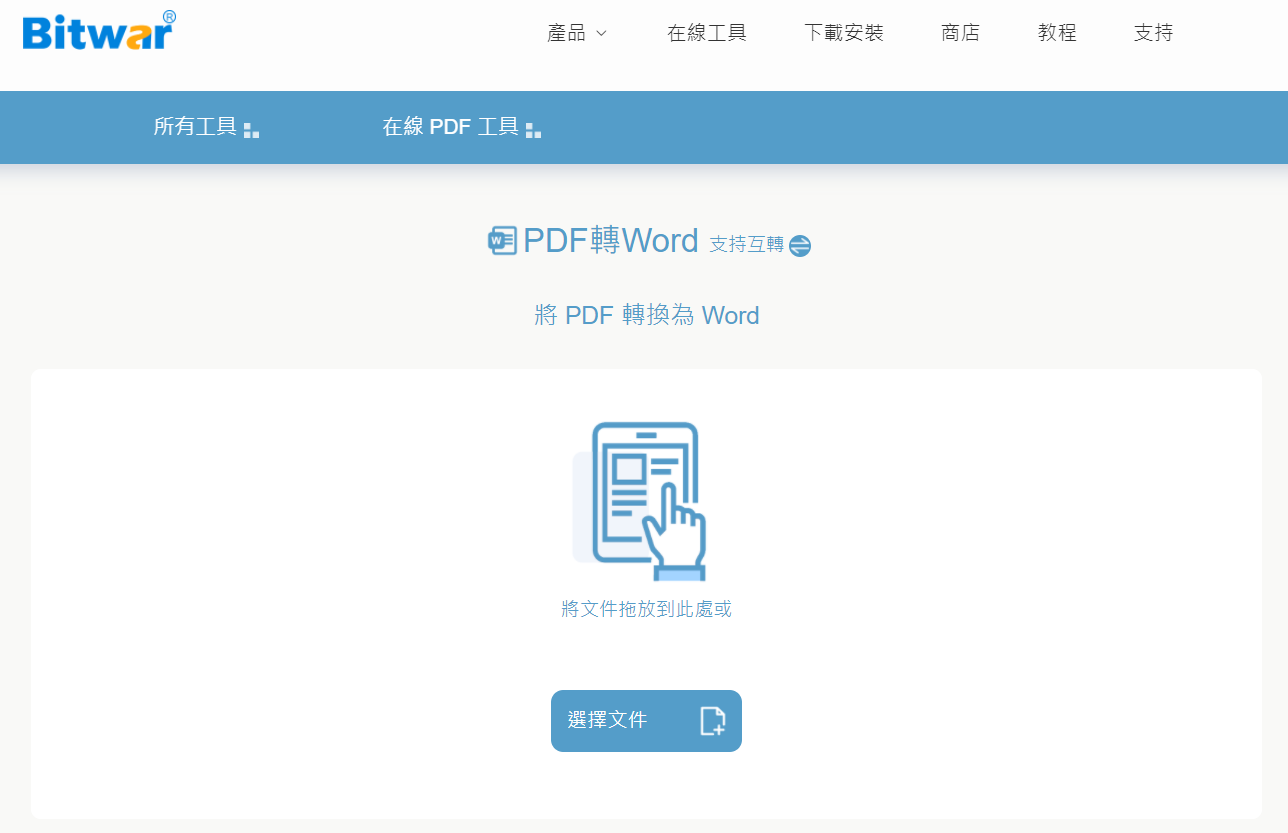Click the Bitwar logo

coord(98,32)
